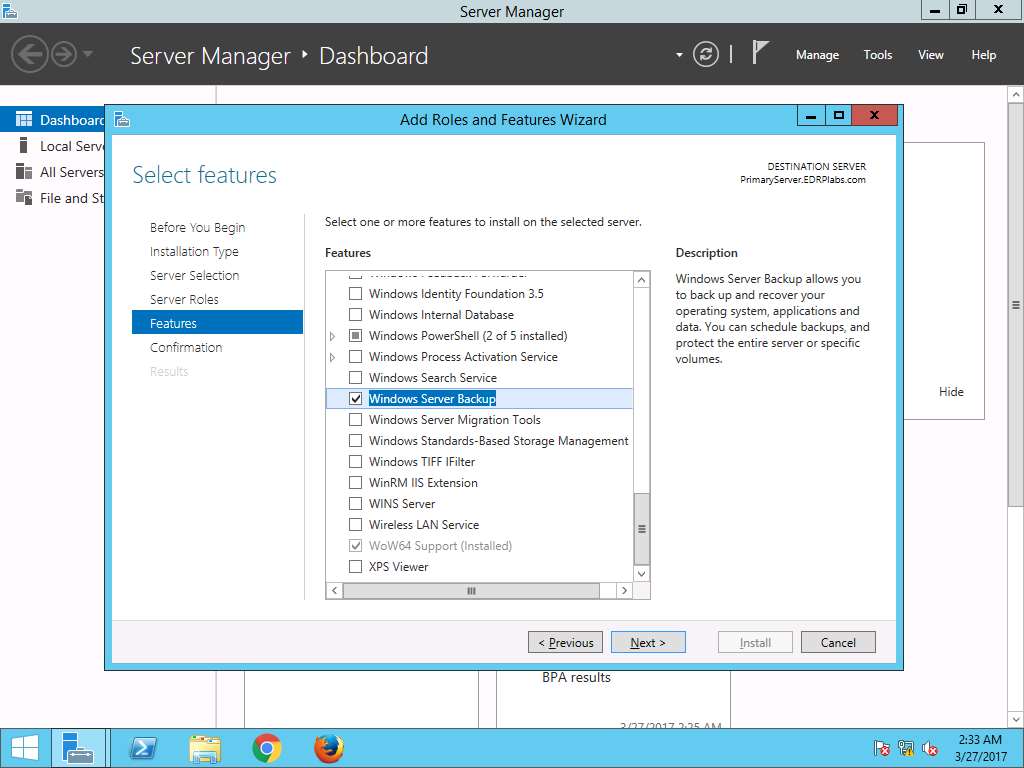This screenshot has width=1024, height=768.
Task: Go to Server Selection step
Action: pyautogui.click(x=195, y=276)
